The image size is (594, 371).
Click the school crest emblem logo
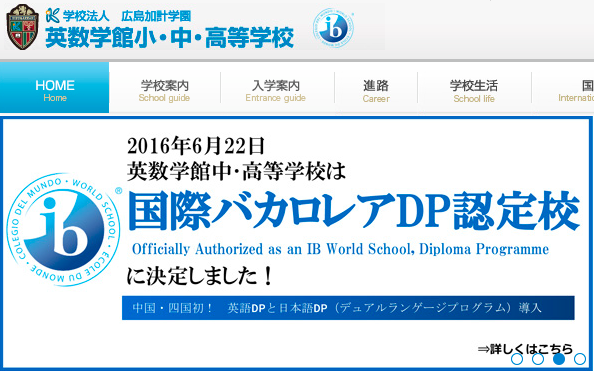tap(22, 27)
